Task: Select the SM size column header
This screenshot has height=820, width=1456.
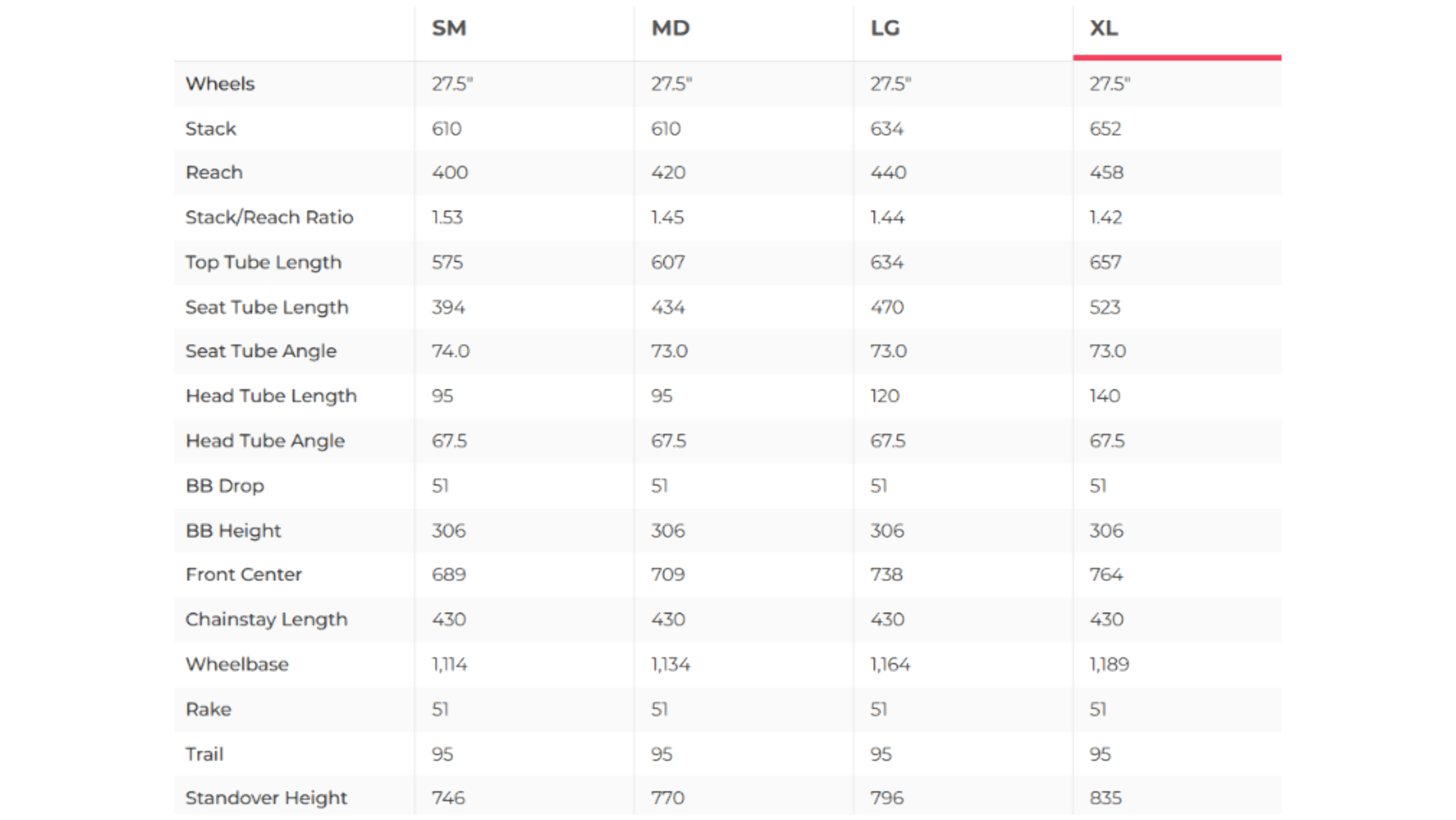Action: tap(449, 28)
